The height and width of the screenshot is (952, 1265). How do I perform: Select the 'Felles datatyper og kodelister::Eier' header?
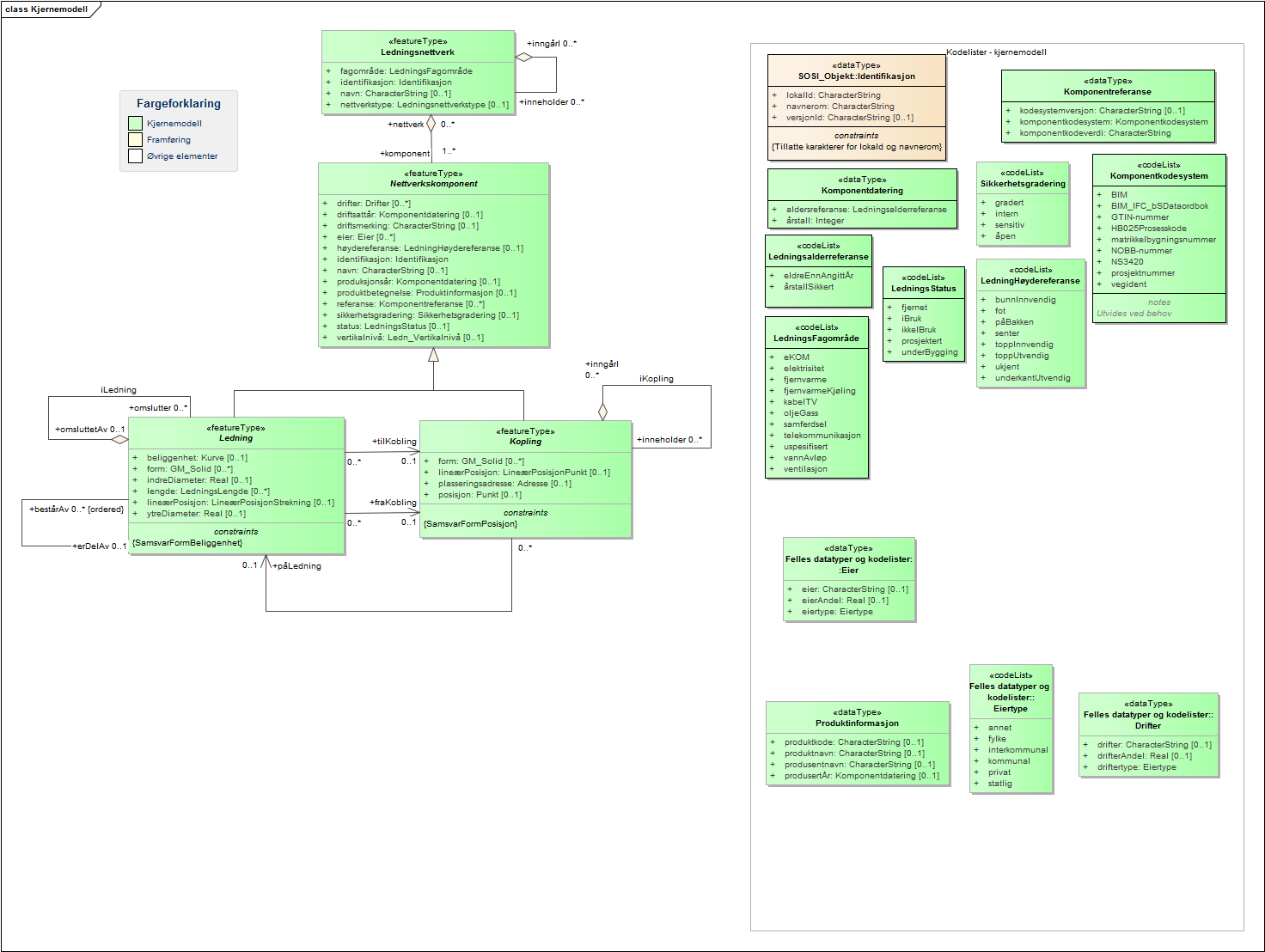[849, 558]
